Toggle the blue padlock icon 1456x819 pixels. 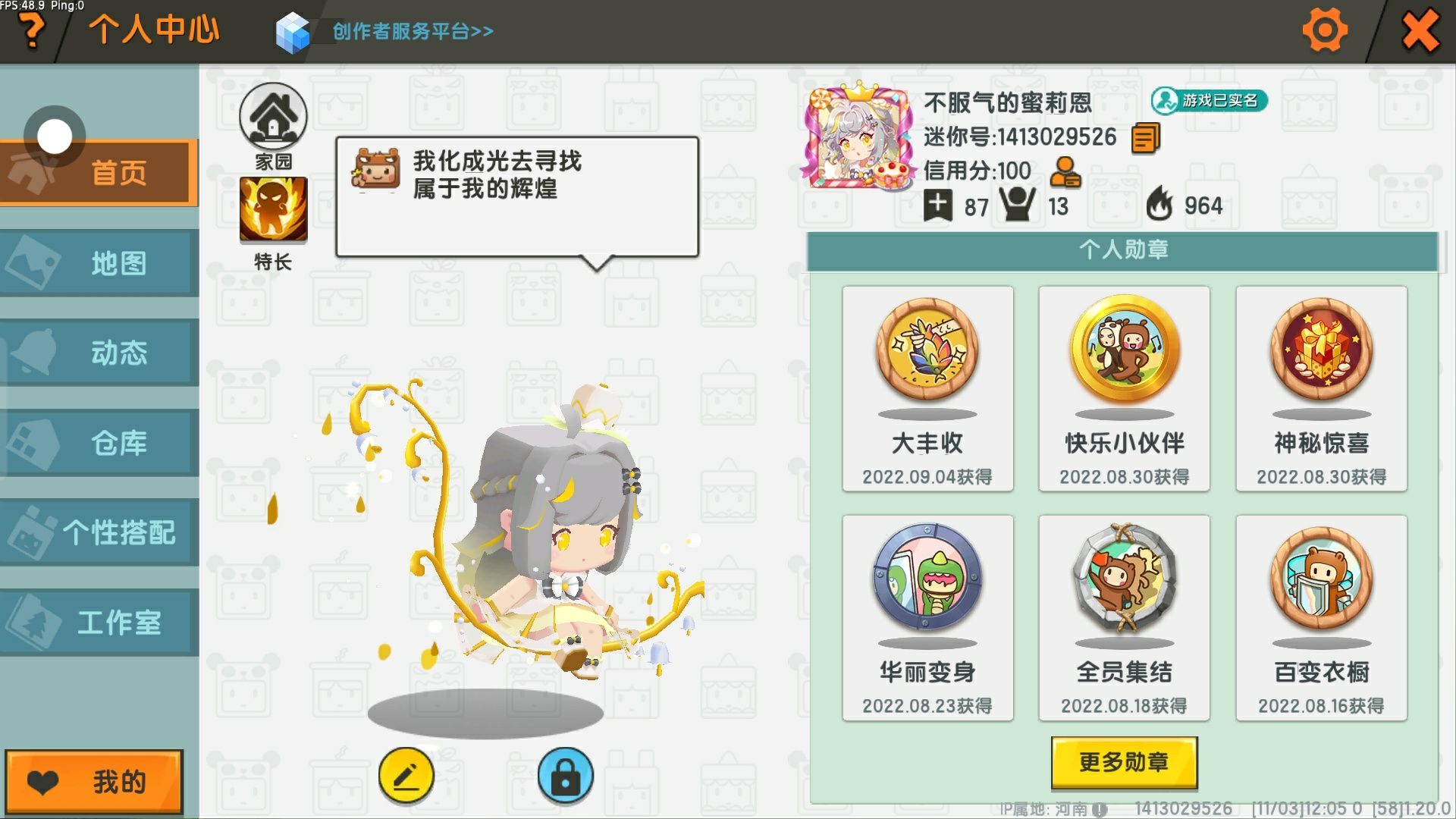point(565,775)
